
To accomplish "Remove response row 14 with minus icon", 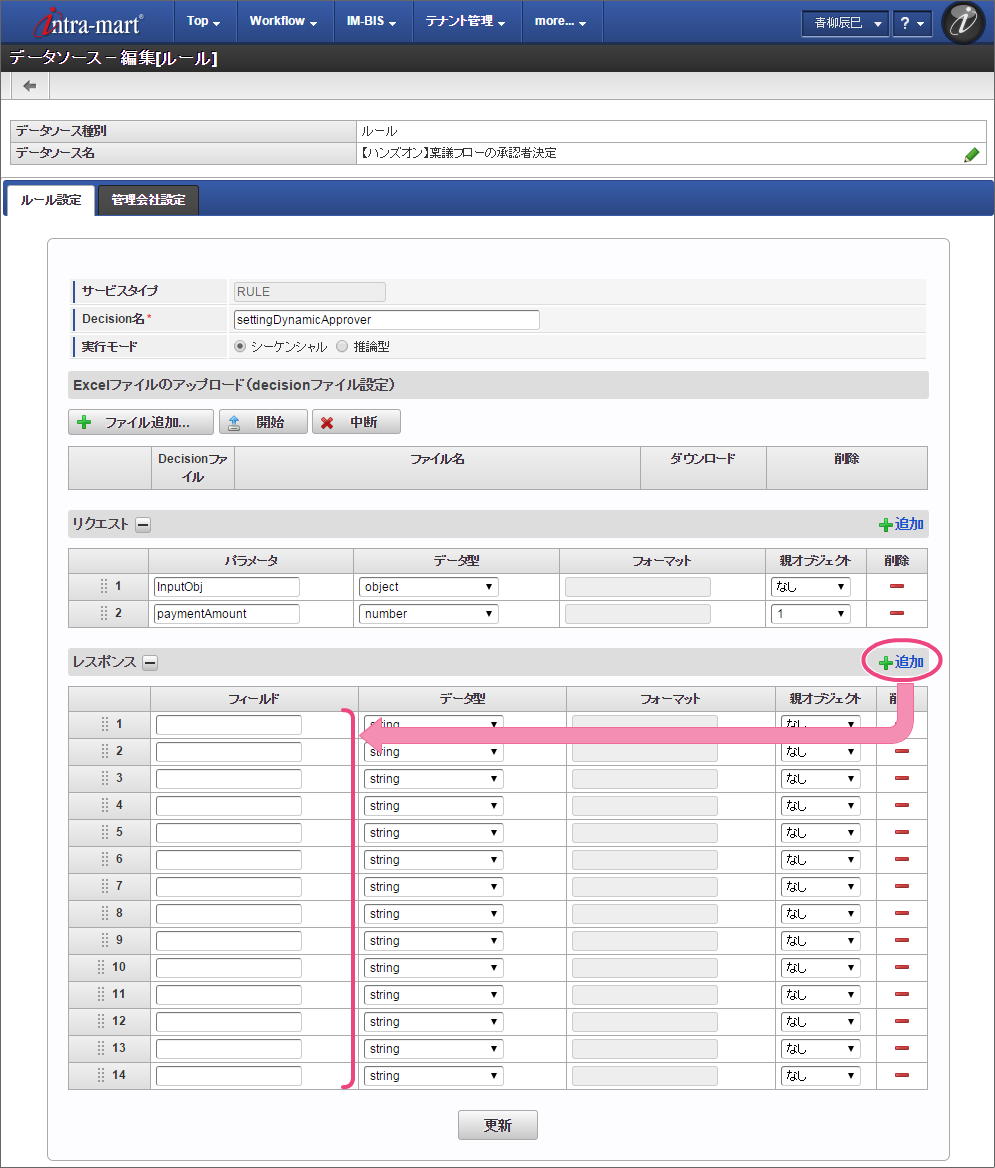I will (901, 1075).
